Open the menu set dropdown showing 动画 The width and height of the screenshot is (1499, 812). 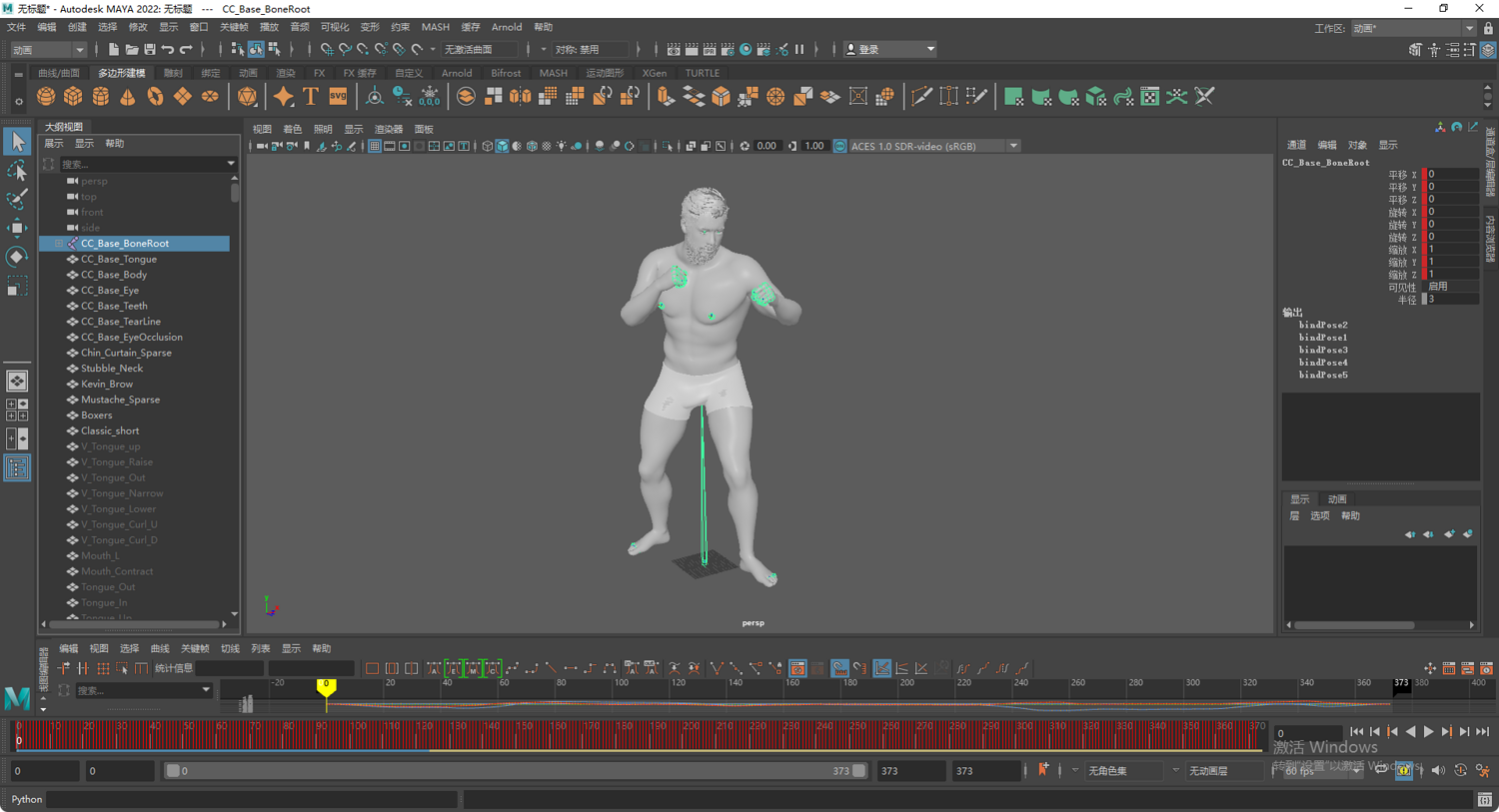pos(48,49)
